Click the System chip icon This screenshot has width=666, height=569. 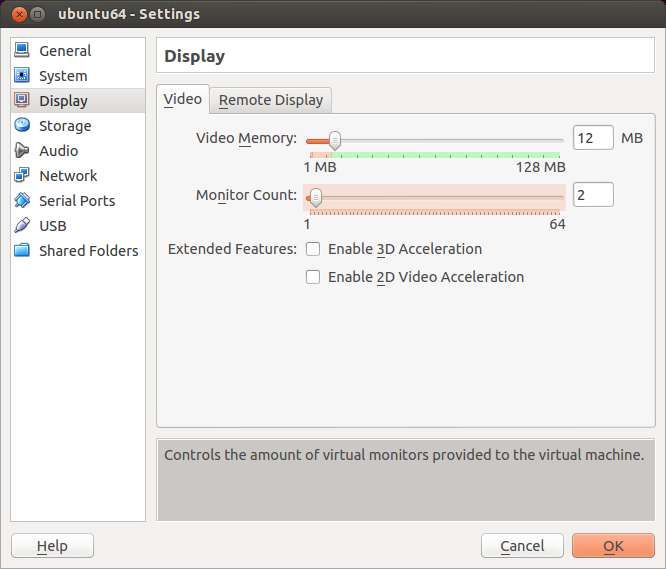pyautogui.click(x=22, y=75)
